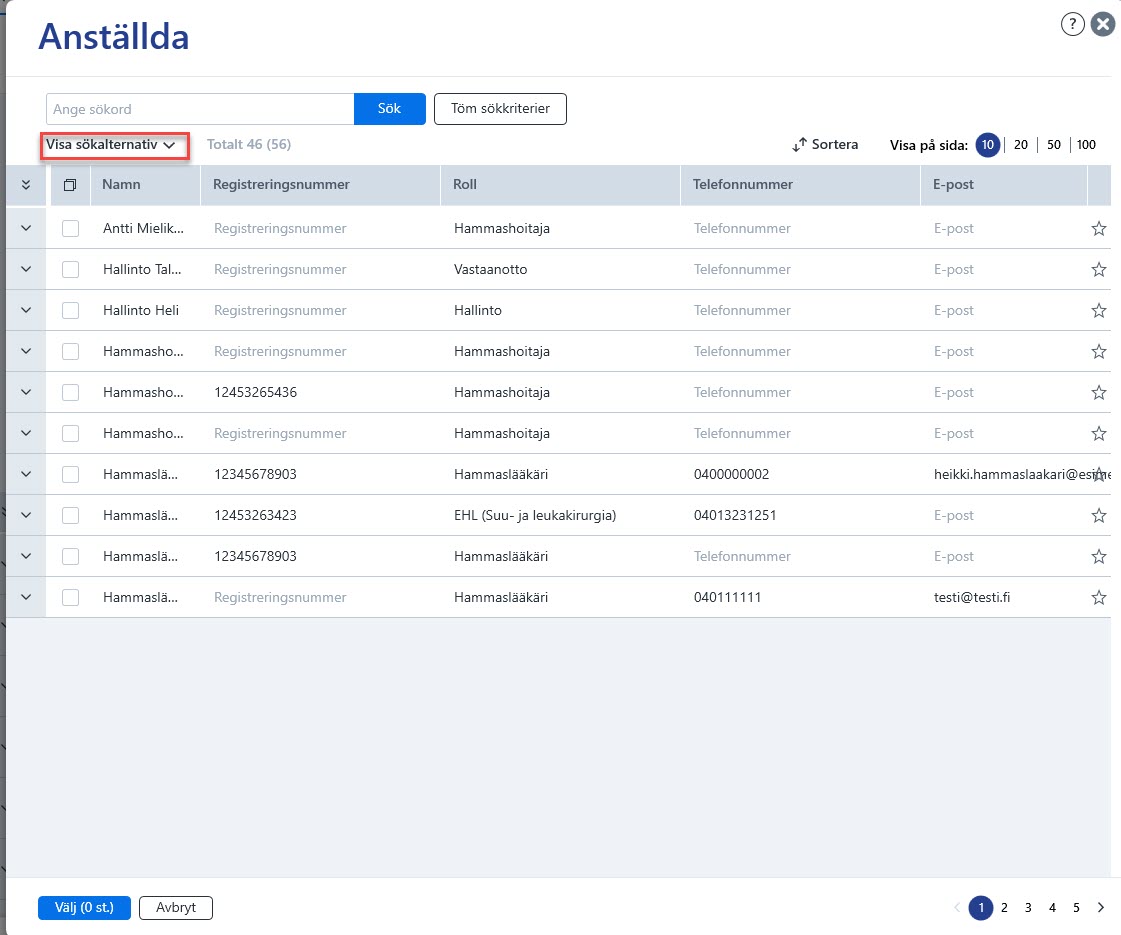Click the previous page left arrow
This screenshot has height=935, width=1121.
point(957,908)
